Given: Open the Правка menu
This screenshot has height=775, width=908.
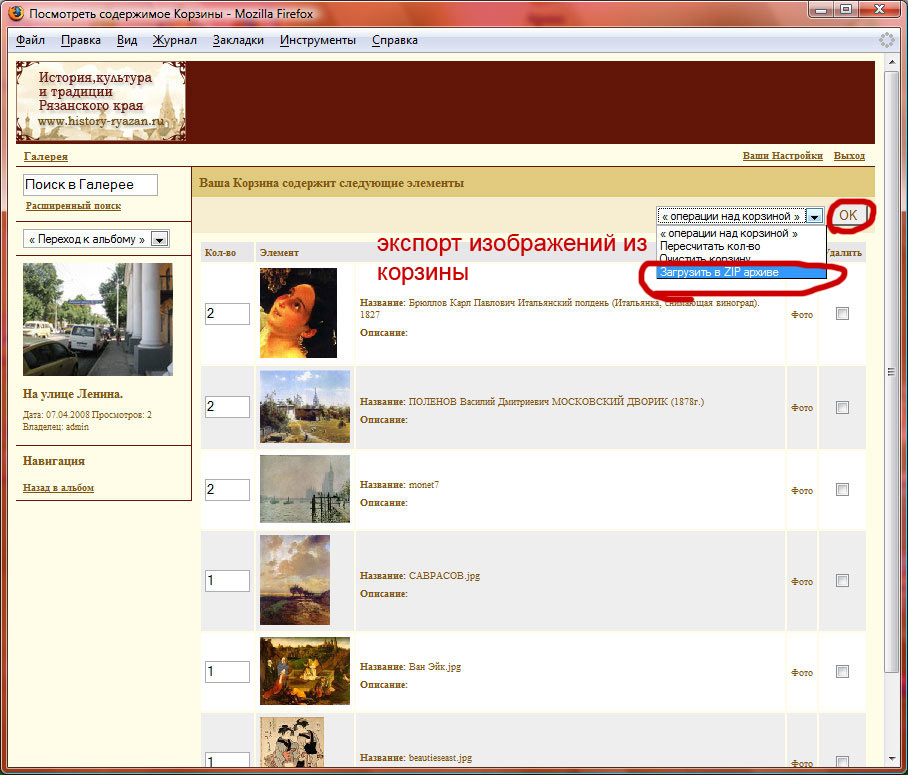Looking at the screenshot, I should [x=80, y=40].
